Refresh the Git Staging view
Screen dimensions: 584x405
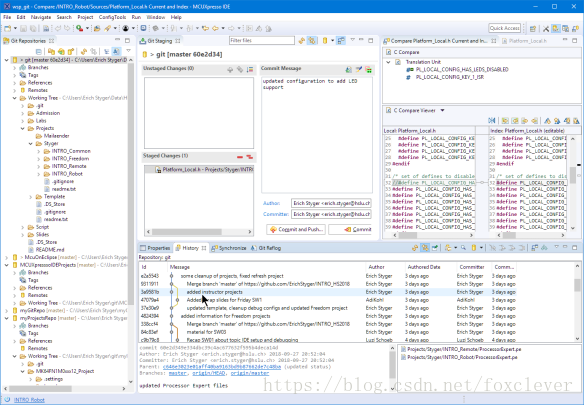click(302, 41)
